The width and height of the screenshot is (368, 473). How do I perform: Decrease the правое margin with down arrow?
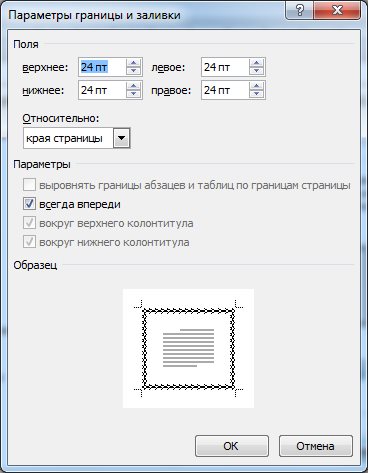256,93
